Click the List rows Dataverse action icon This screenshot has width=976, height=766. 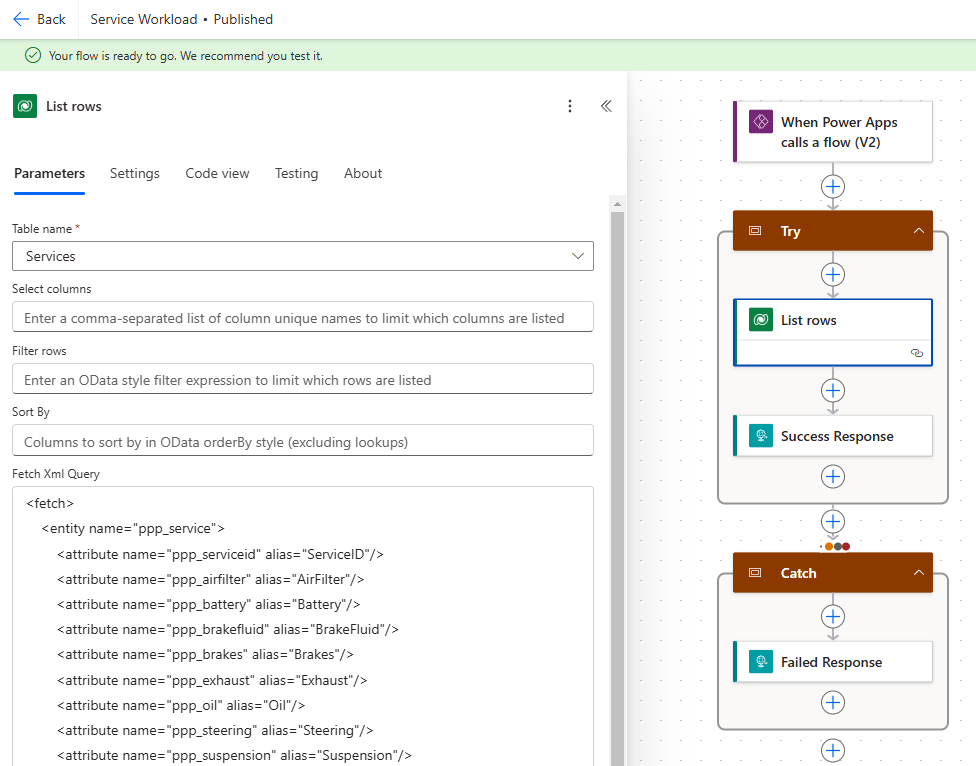[x=760, y=320]
